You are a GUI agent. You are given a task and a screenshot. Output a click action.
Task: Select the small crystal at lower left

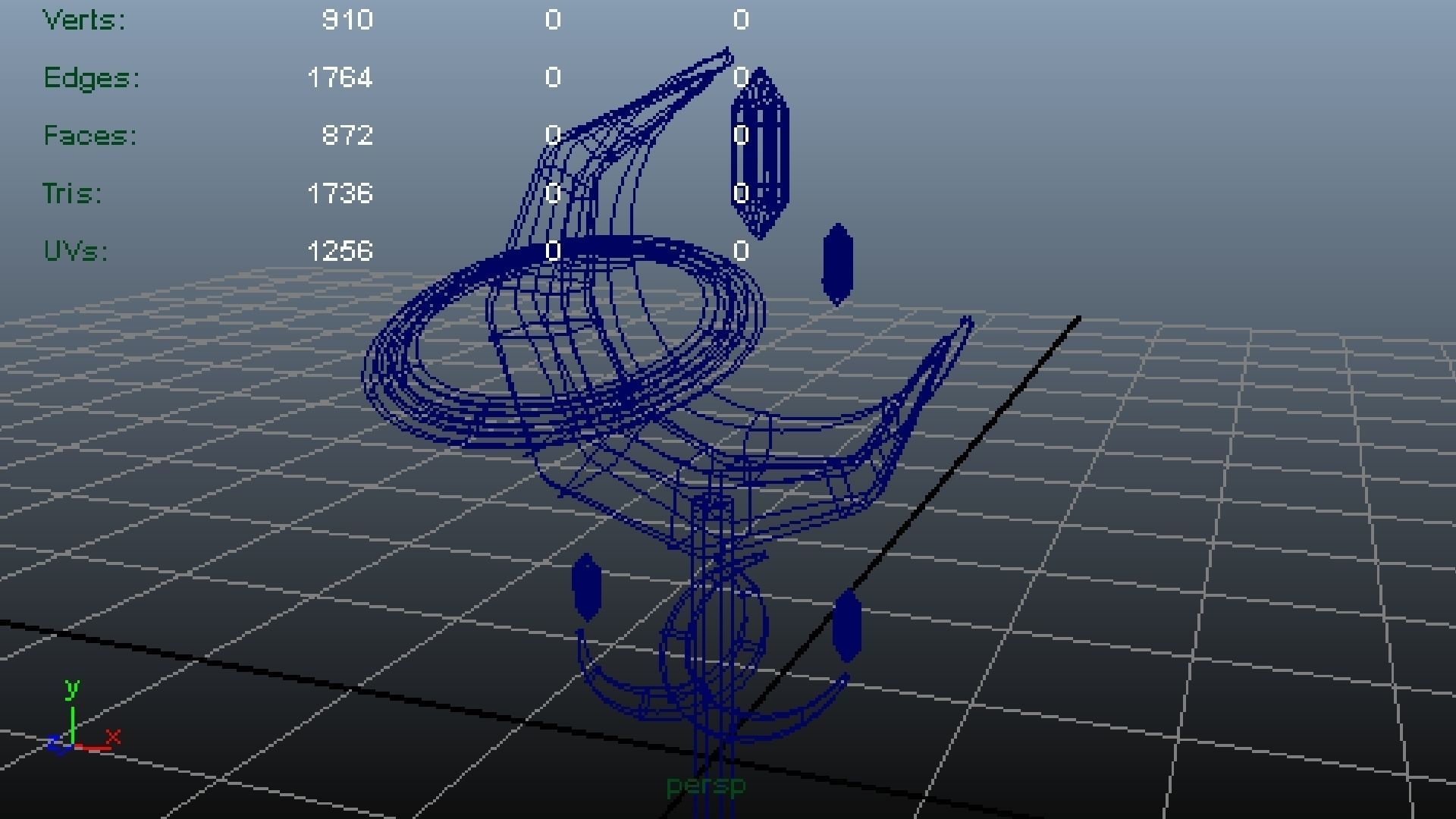point(586,588)
